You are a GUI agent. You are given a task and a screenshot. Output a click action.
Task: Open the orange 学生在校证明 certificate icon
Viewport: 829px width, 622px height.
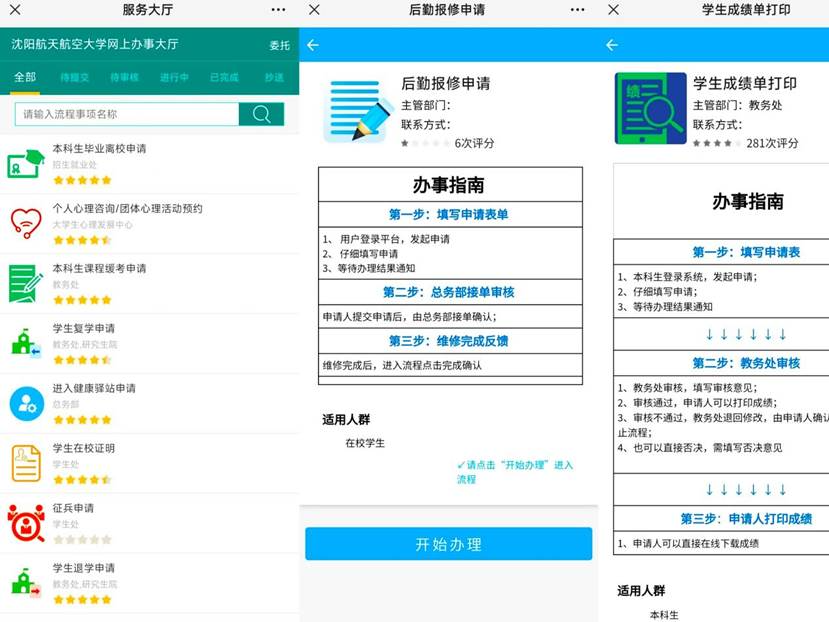26,462
